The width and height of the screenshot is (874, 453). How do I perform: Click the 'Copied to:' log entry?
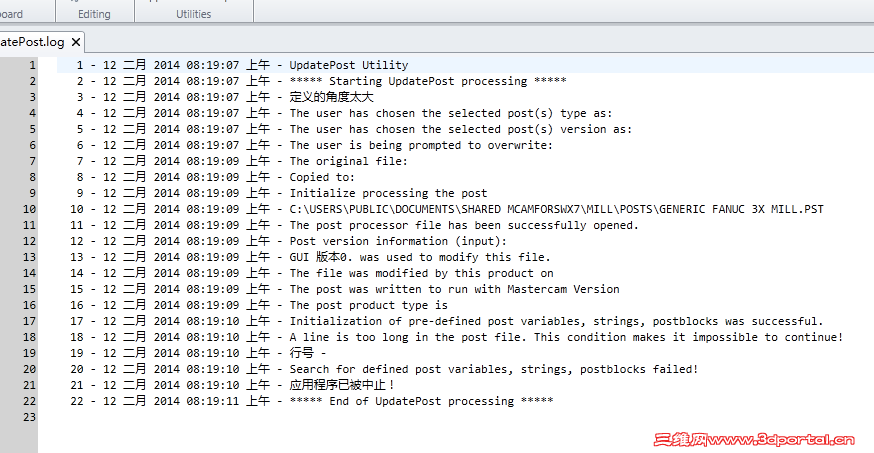point(322,177)
